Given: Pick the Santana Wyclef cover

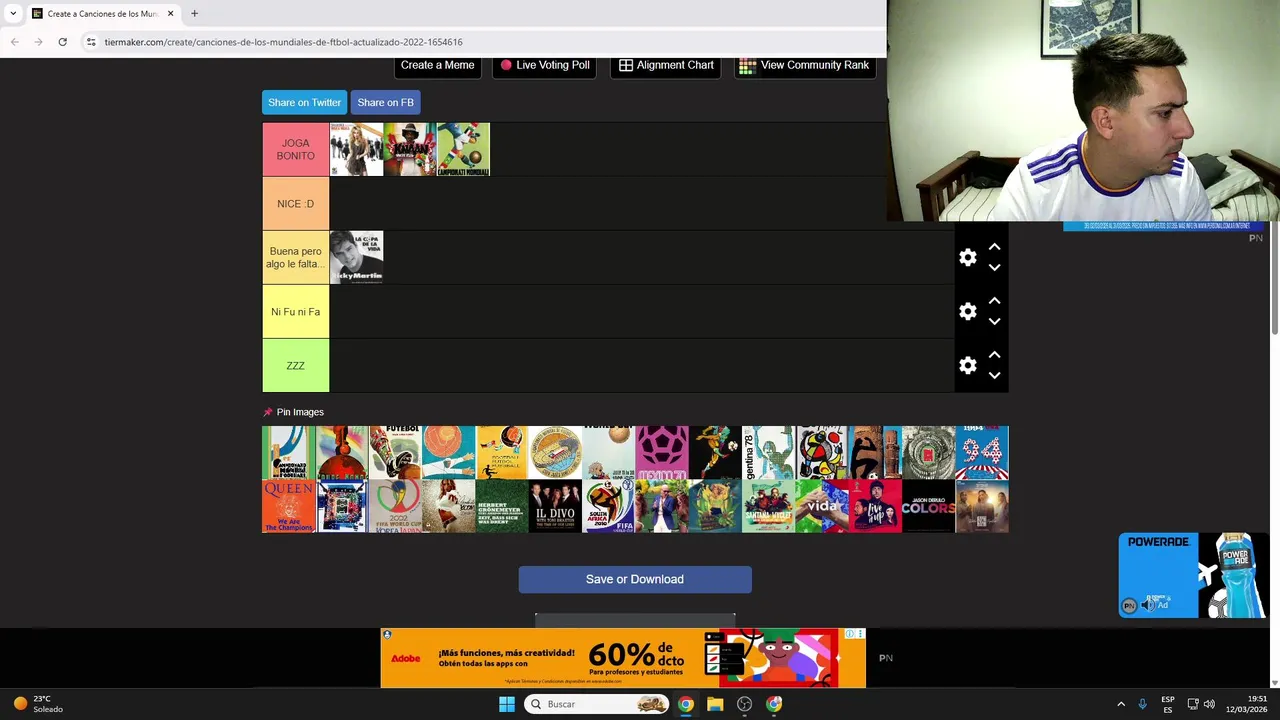Looking at the screenshot, I should 768,506.
